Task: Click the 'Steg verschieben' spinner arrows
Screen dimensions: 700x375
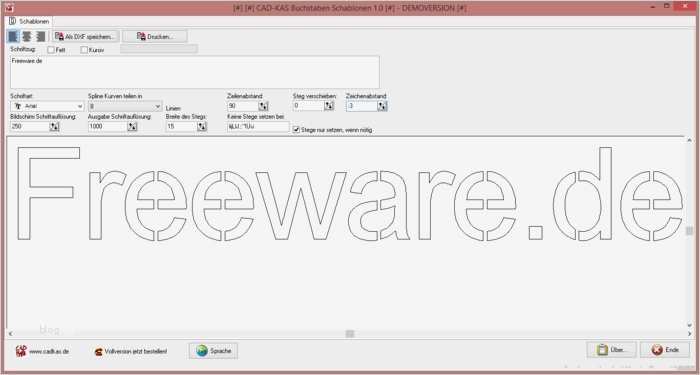Action: pos(329,106)
